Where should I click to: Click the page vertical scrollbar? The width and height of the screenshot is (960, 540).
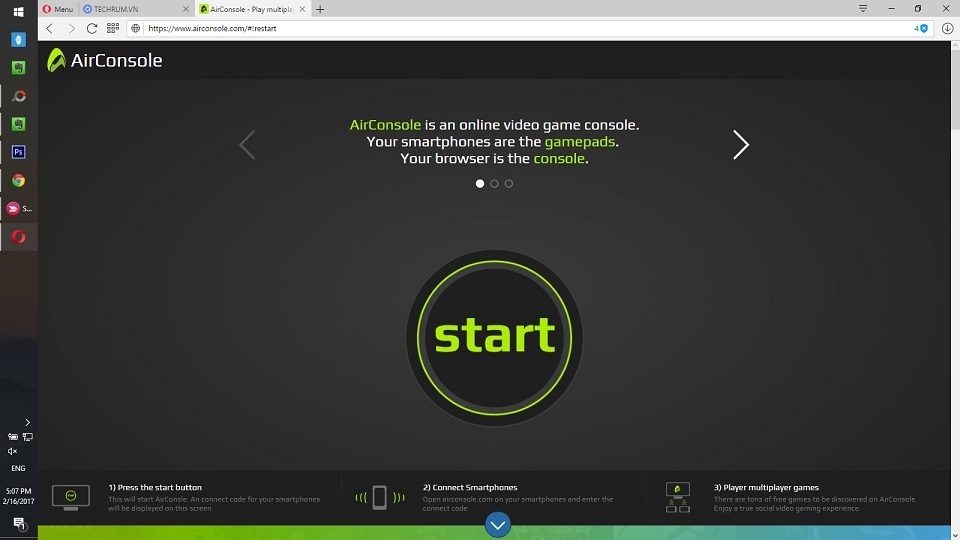point(955,288)
